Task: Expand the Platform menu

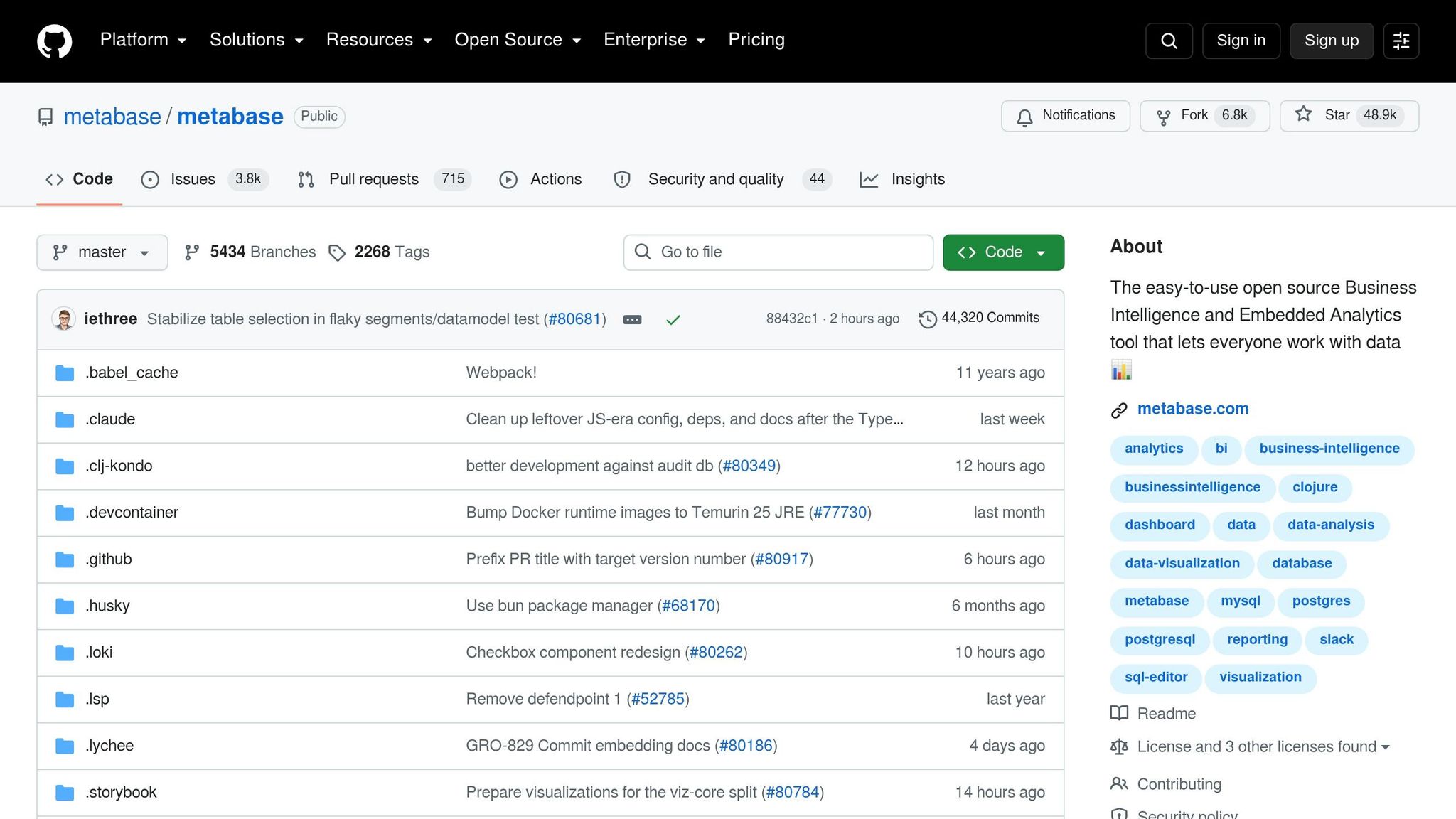Action: click(143, 40)
